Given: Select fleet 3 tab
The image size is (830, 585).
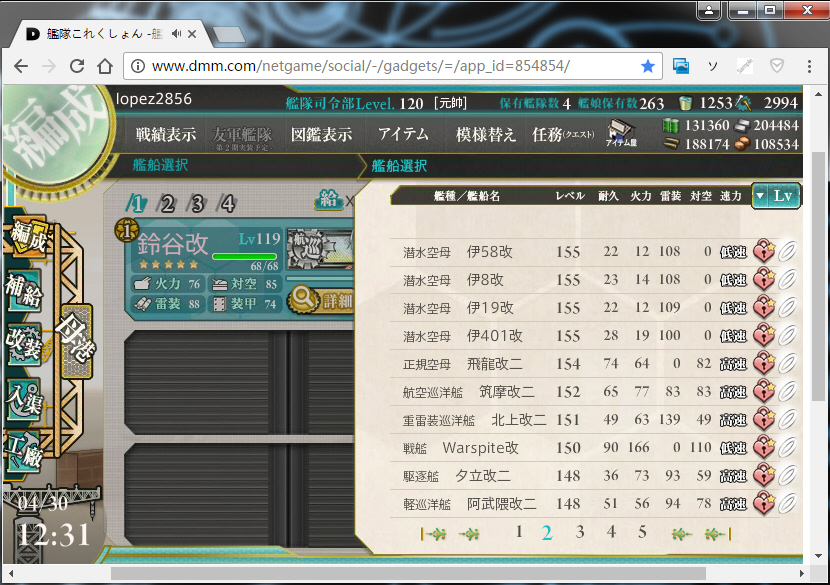Looking at the screenshot, I should pos(197,203).
